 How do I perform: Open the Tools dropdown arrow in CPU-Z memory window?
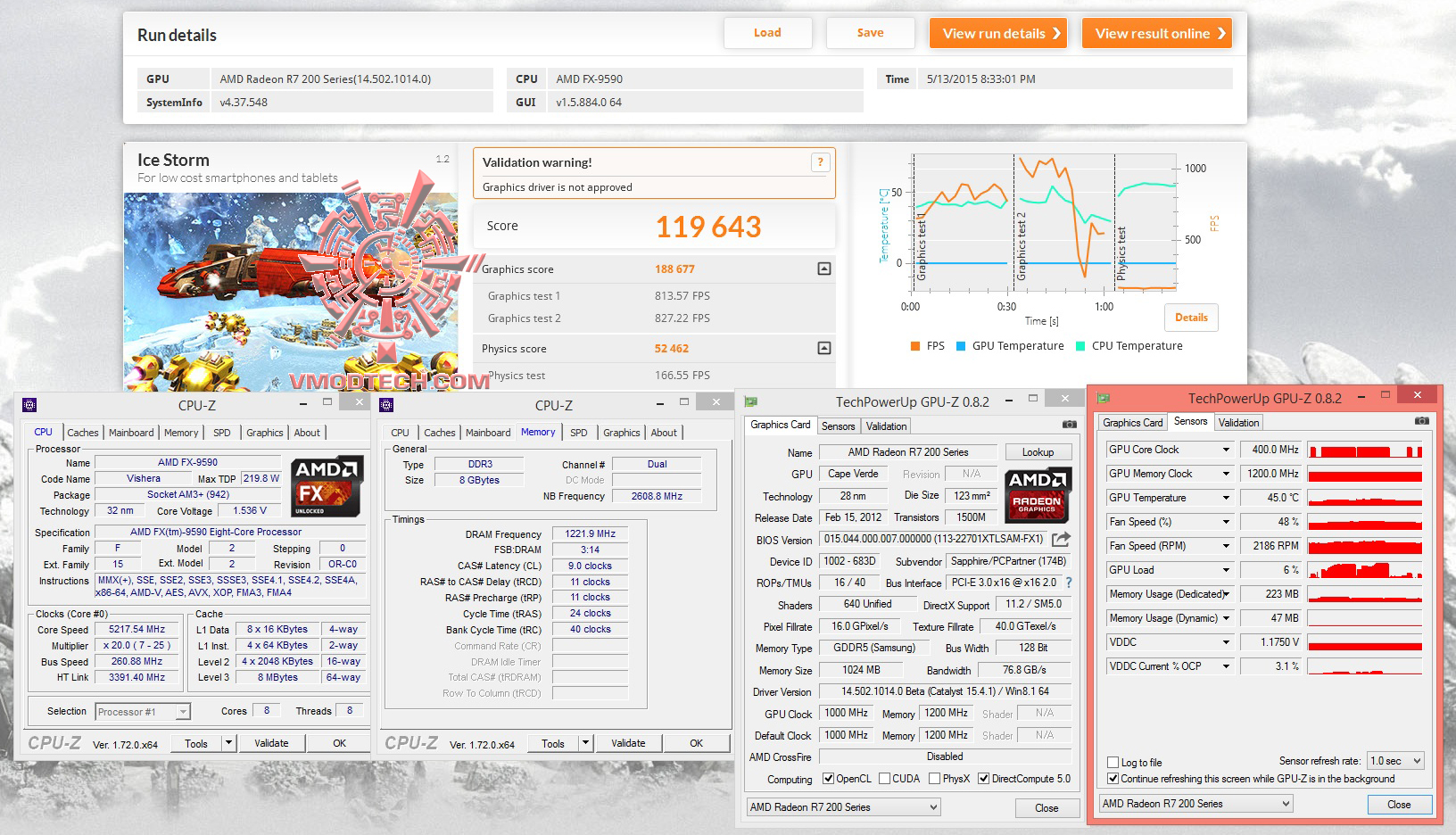[586, 743]
